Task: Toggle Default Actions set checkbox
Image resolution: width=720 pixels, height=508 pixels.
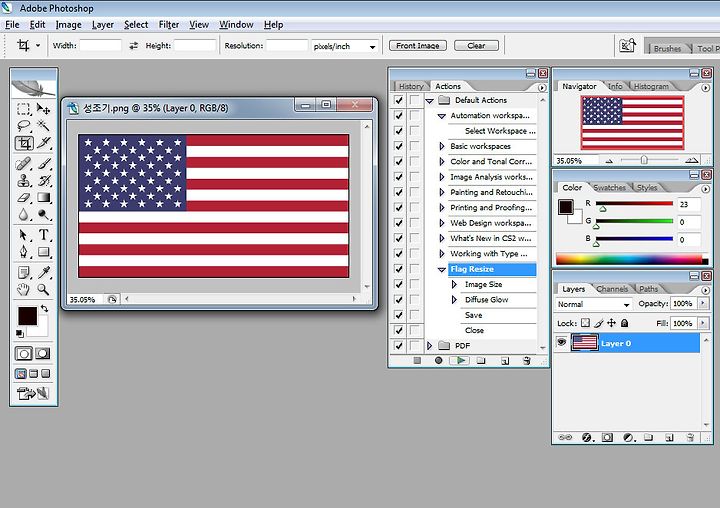Action: pos(399,100)
